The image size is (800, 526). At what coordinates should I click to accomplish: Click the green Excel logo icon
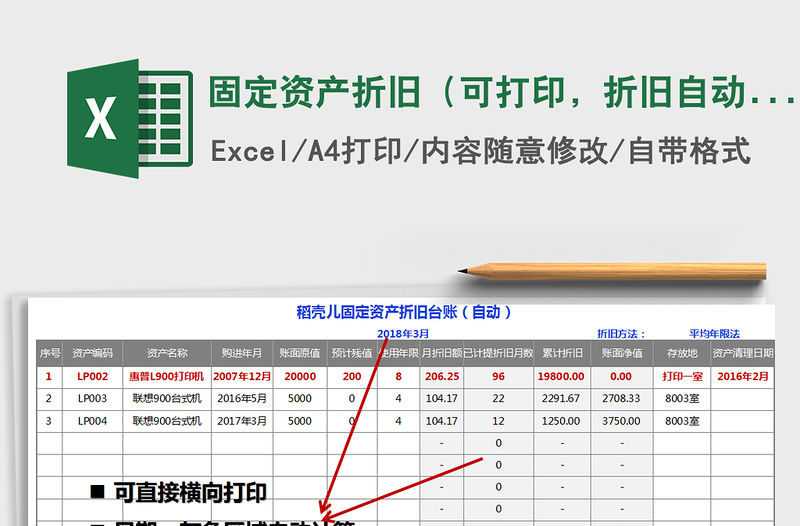coord(130,118)
